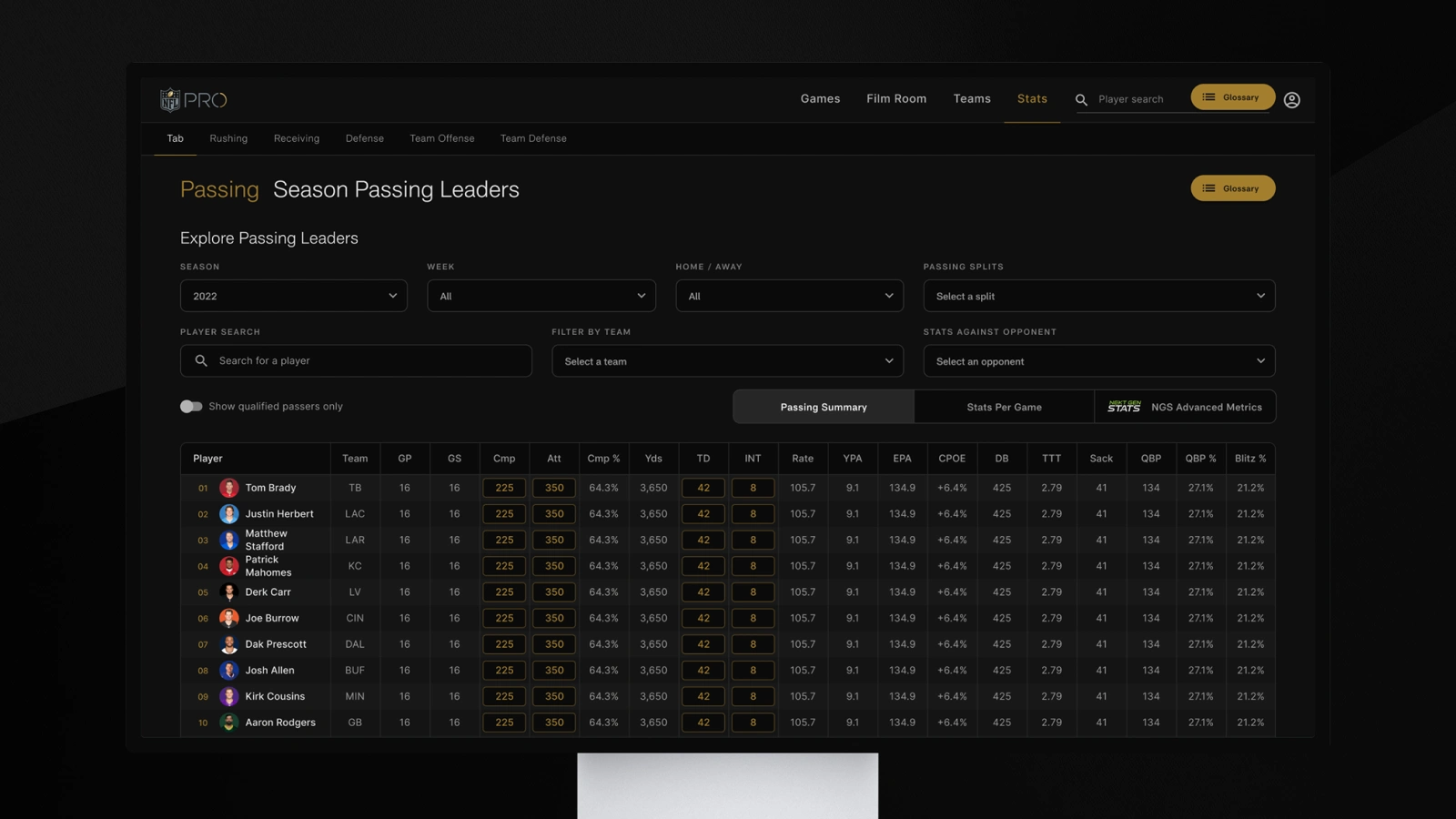Click Glossary button beside Season Passing Leaders
This screenshot has height=819, width=1456.
click(1233, 188)
